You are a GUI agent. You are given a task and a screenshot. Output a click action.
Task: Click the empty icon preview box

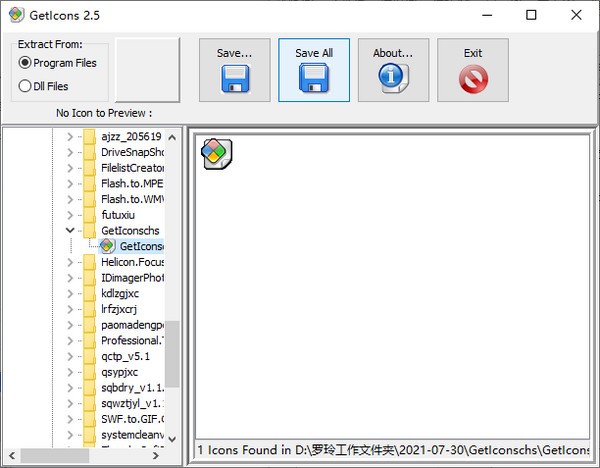click(x=147, y=70)
